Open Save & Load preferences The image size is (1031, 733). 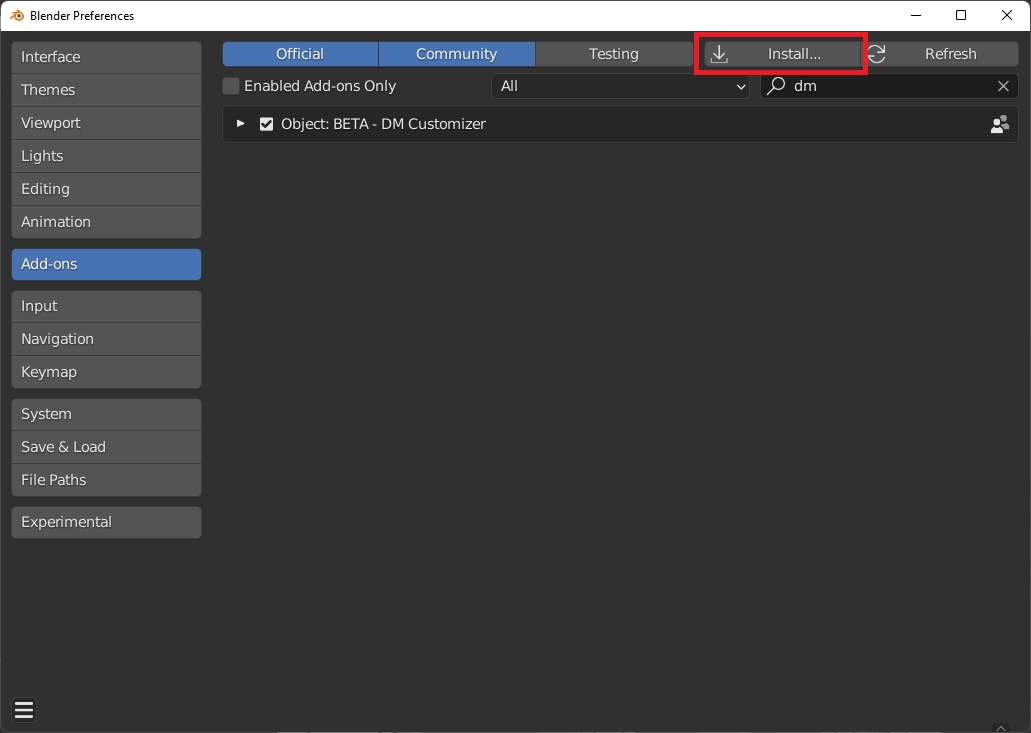[107, 447]
